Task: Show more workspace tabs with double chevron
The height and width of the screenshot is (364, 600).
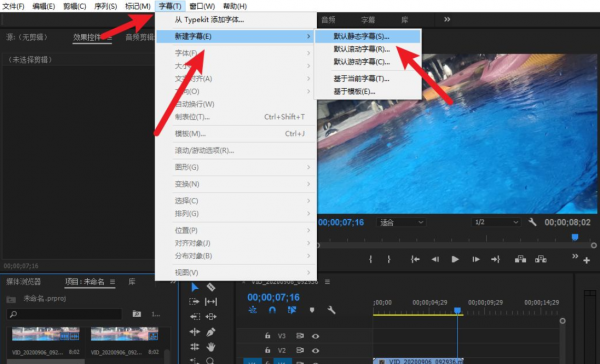Action: 447,20
